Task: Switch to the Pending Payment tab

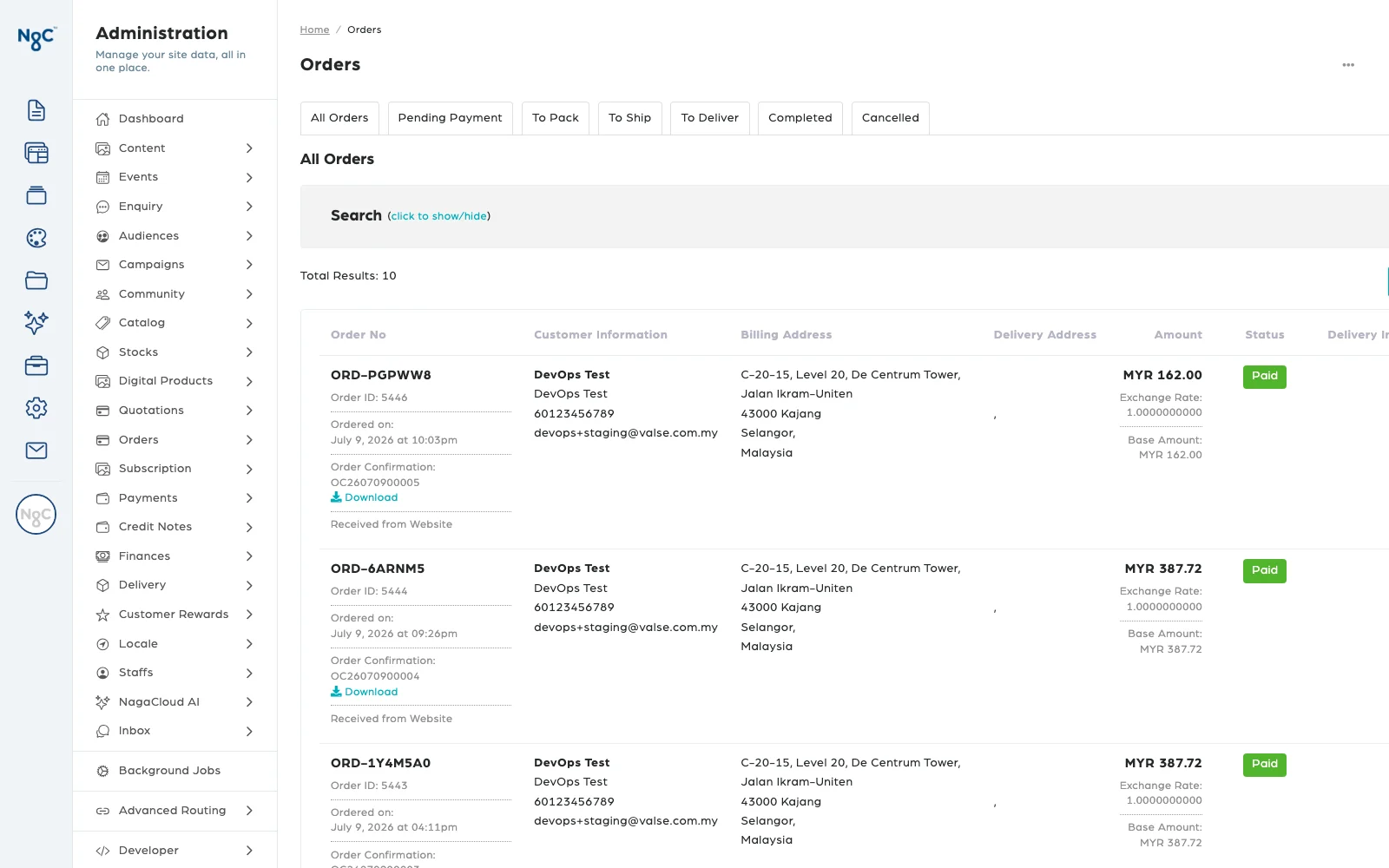Action: [x=450, y=118]
